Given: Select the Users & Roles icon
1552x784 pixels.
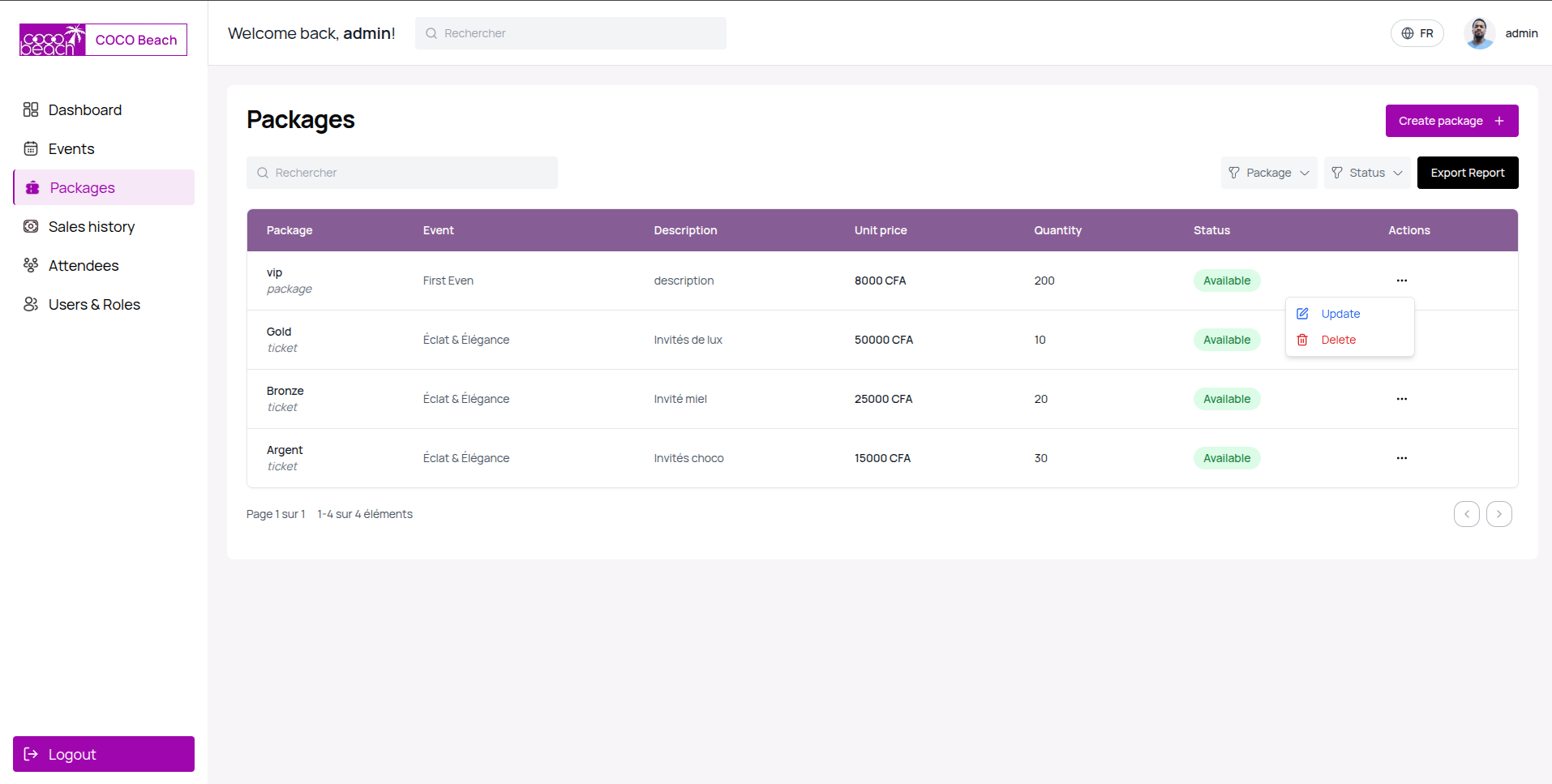Looking at the screenshot, I should pos(31,304).
